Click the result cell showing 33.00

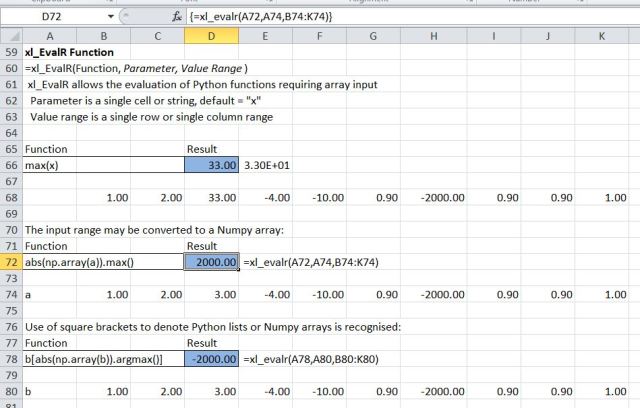[x=212, y=164]
